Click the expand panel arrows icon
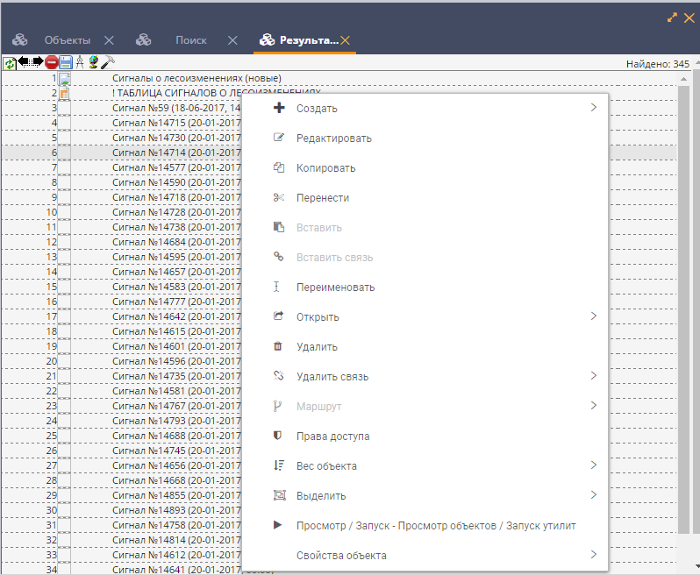 pos(672,18)
